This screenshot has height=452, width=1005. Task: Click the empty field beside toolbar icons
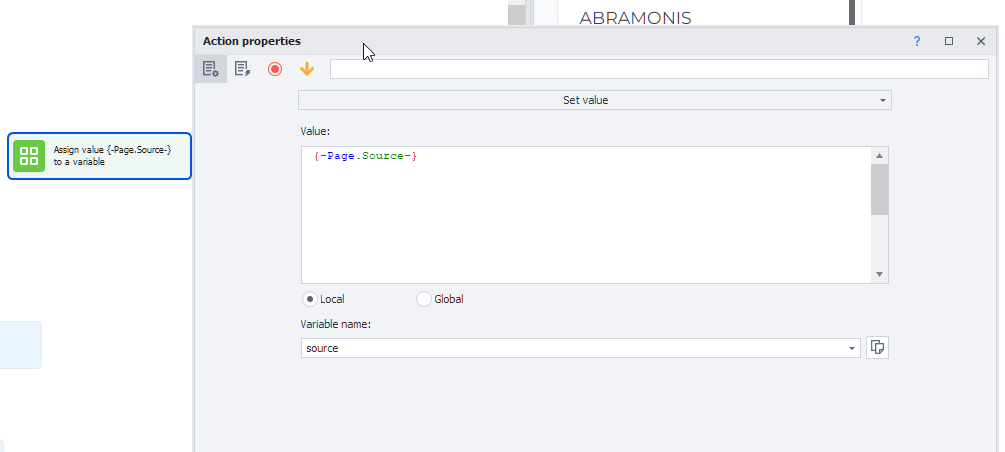tap(658, 69)
